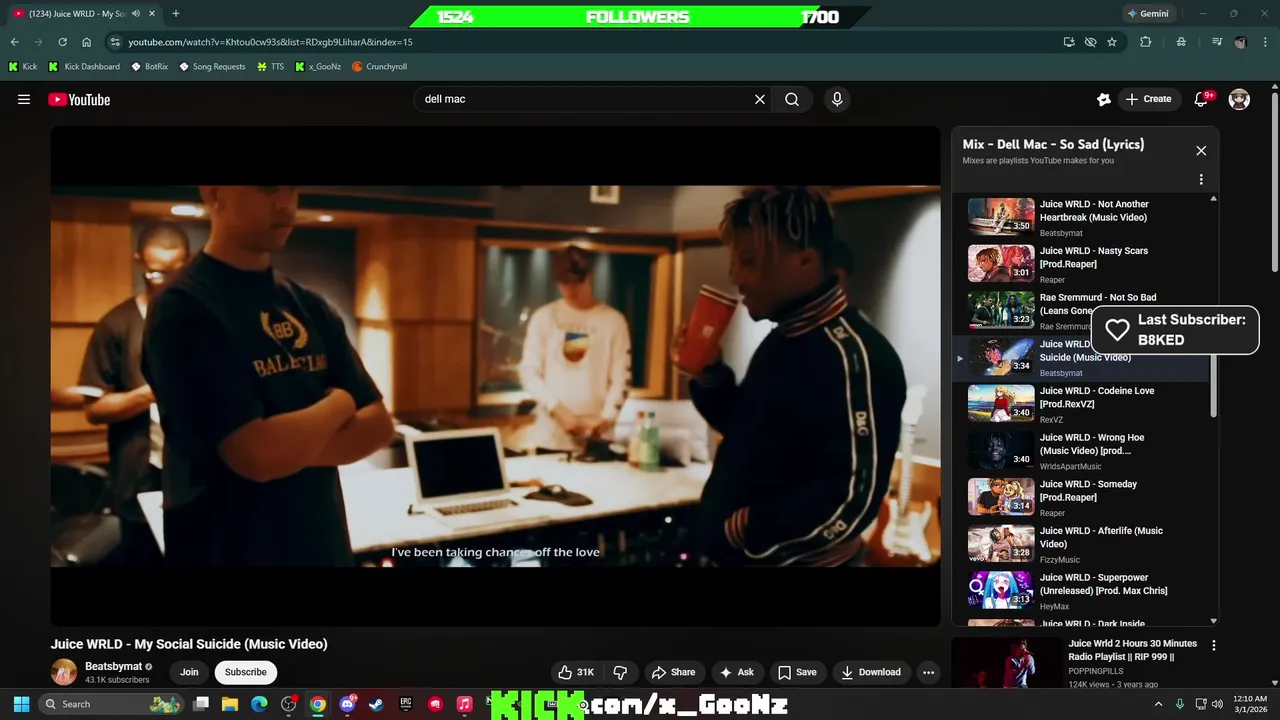Download the video

[870, 672]
